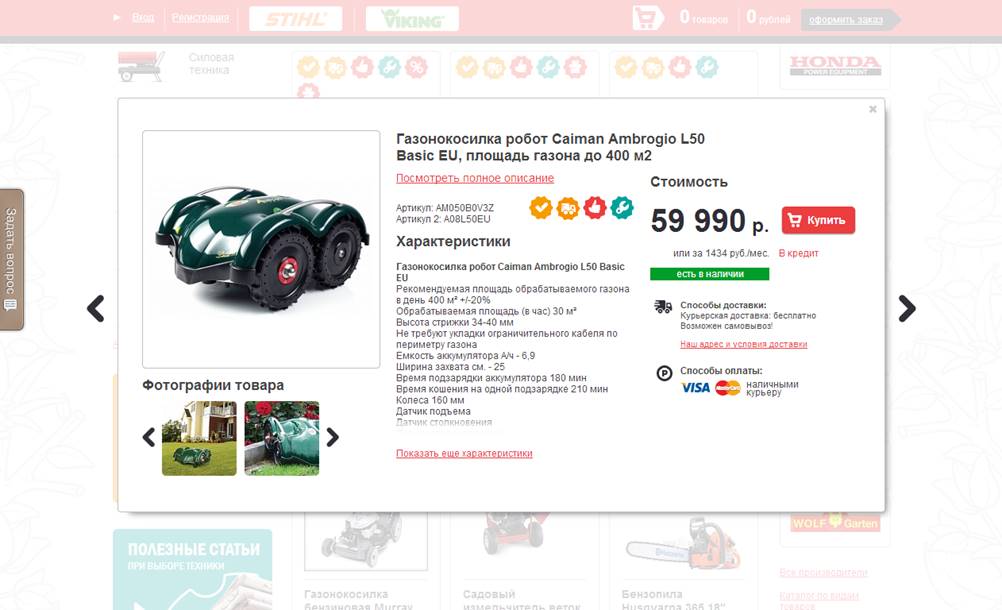
Task: Expand more specs via Показать еще характеристики
Action: tap(464, 454)
